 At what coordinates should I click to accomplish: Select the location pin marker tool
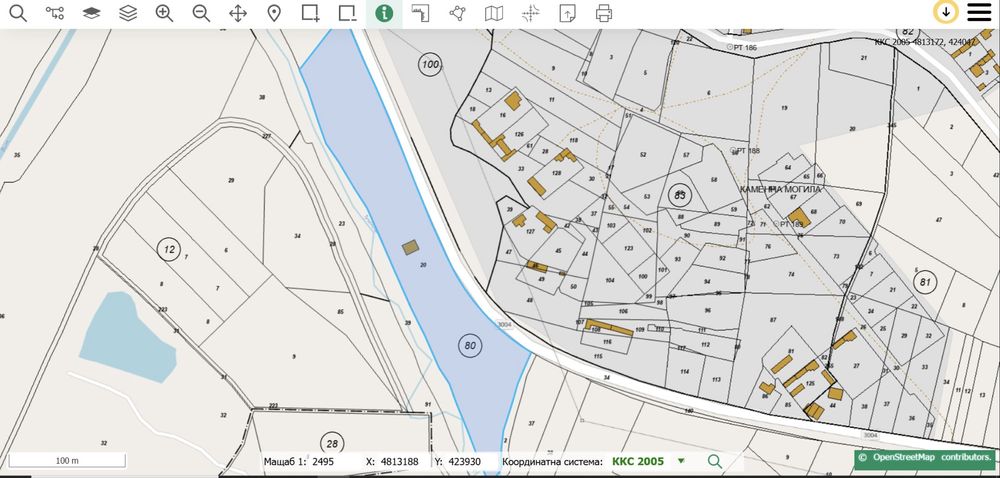click(274, 13)
